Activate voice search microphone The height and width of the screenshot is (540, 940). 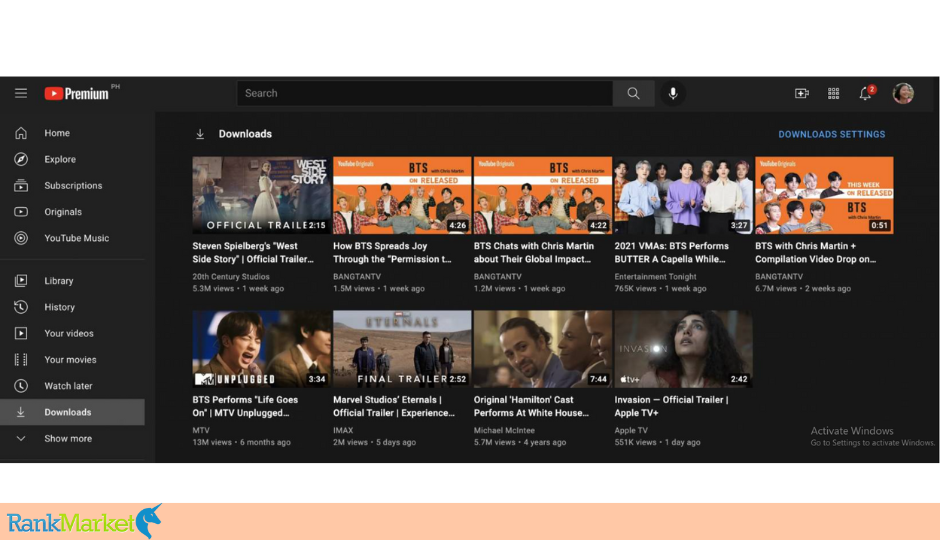(x=673, y=93)
